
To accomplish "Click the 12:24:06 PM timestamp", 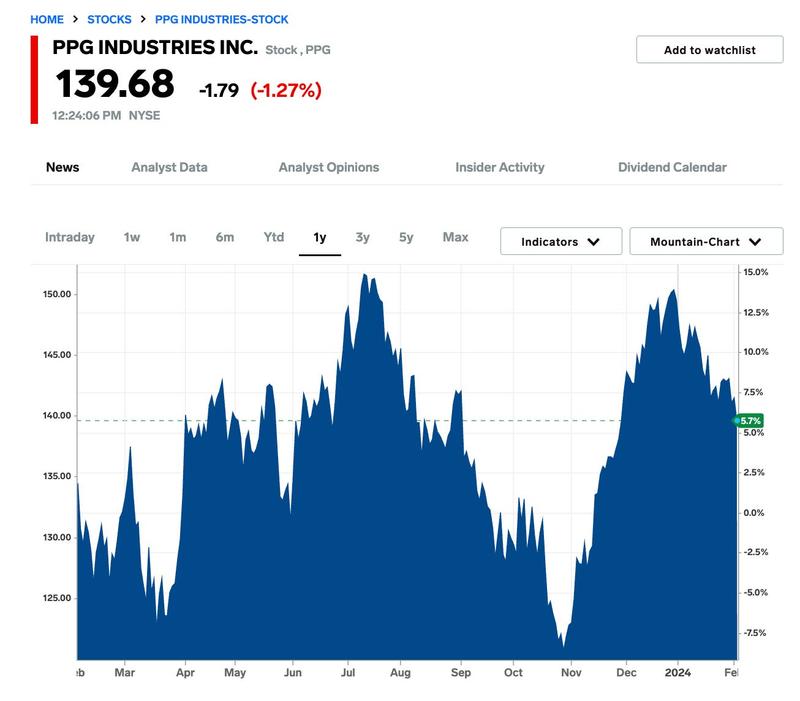I will [86, 116].
